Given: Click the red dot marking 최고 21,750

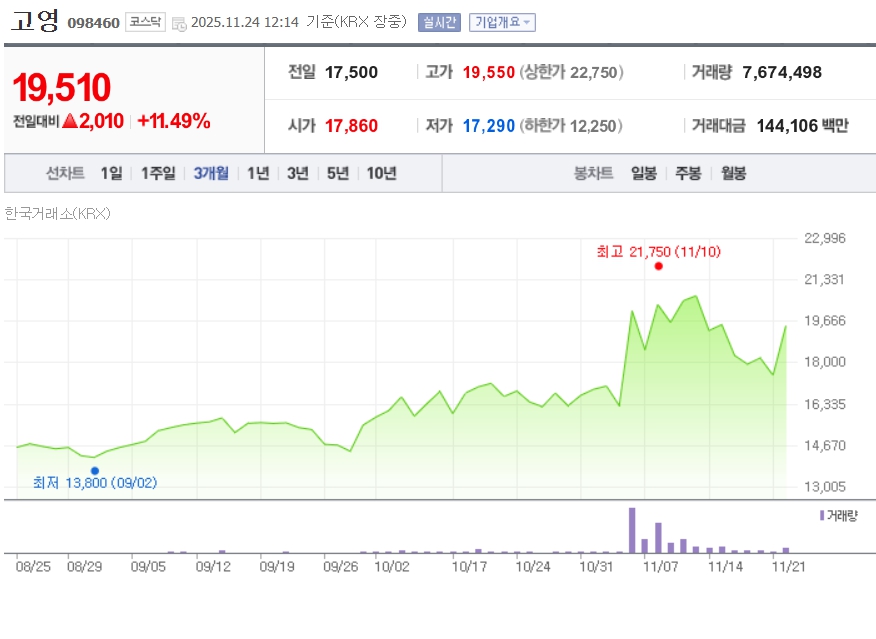Looking at the screenshot, I should click(x=658, y=266).
